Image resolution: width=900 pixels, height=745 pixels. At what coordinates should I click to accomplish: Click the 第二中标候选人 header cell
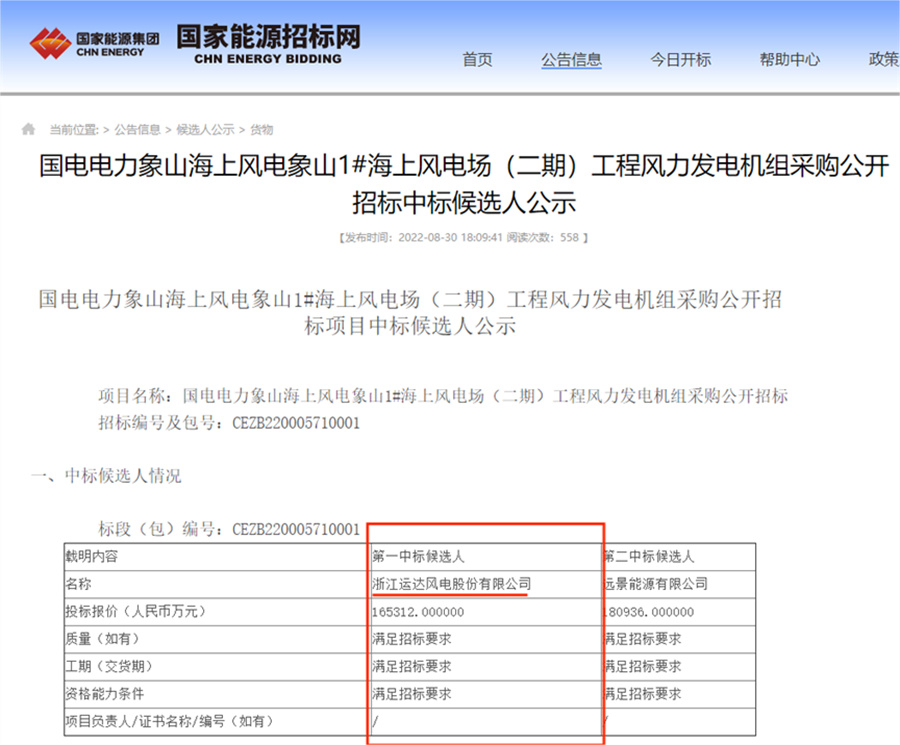[x=680, y=557]
